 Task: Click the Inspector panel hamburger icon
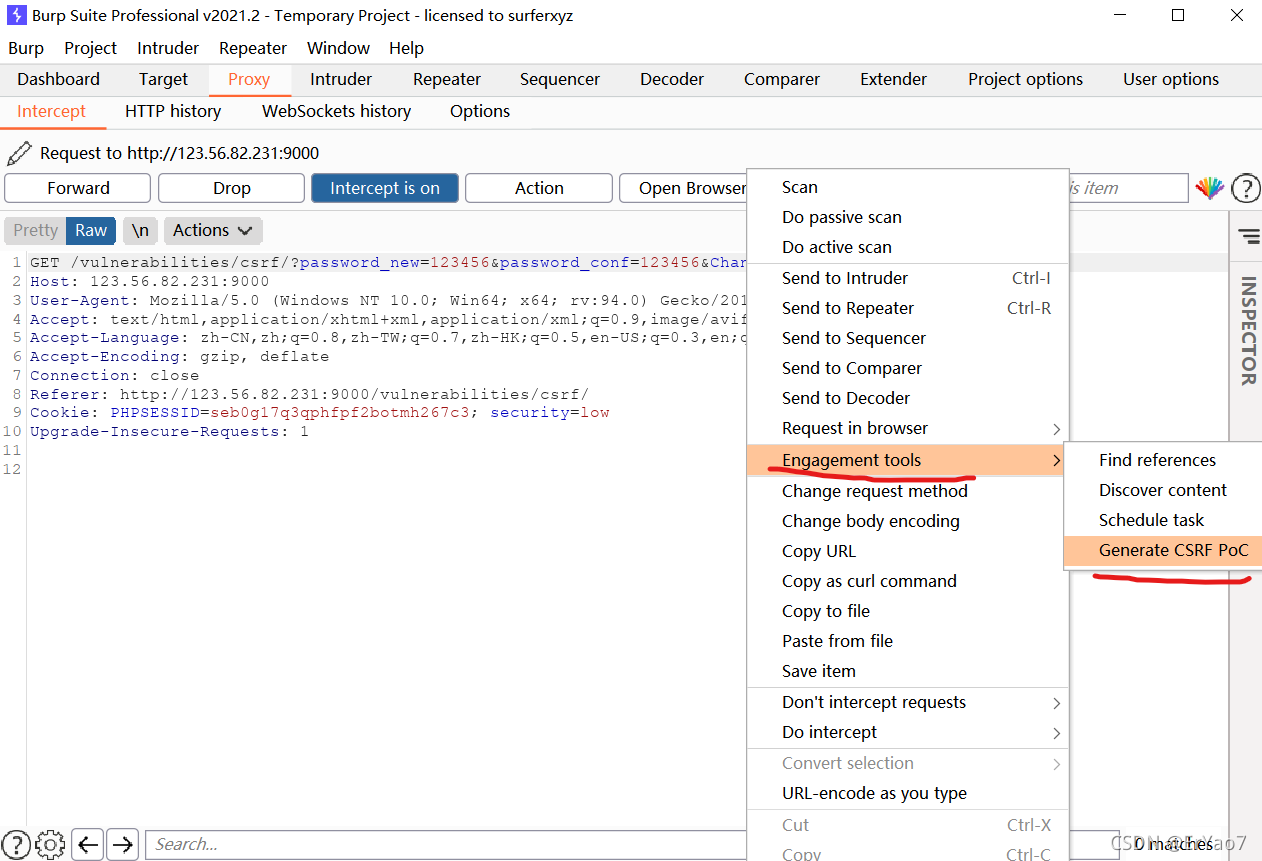pyautogui.click(x=1249, y=236)
